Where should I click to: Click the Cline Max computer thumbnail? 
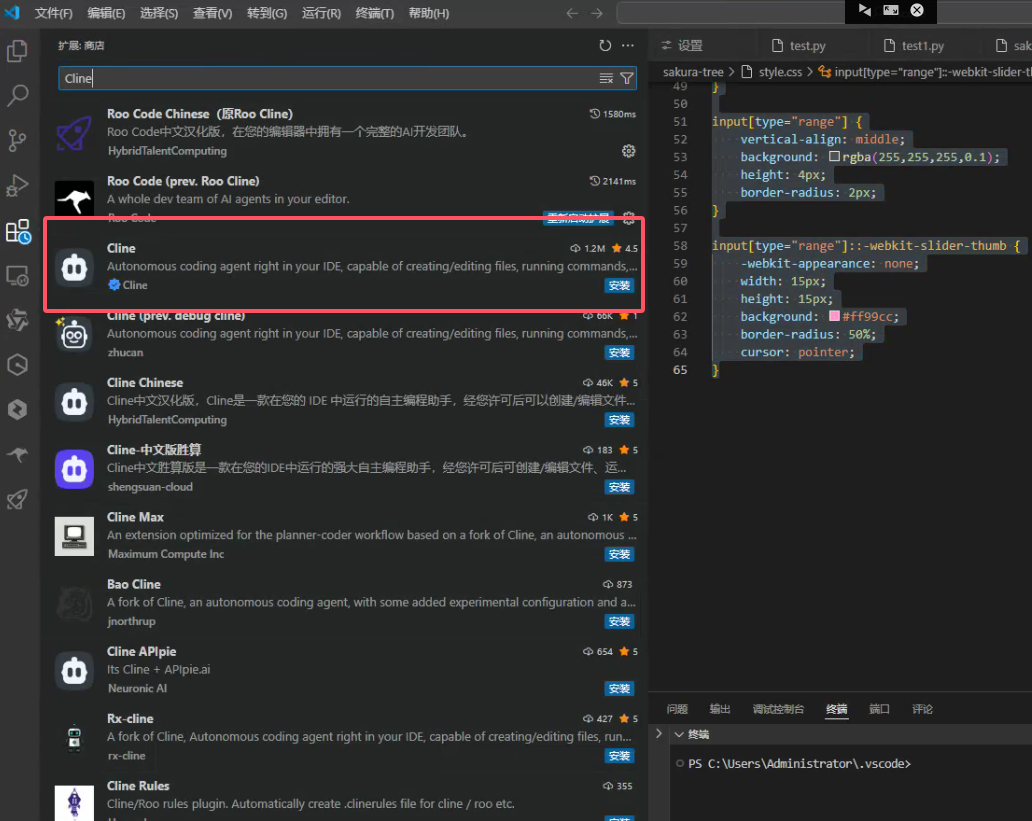tap(74, 536)
